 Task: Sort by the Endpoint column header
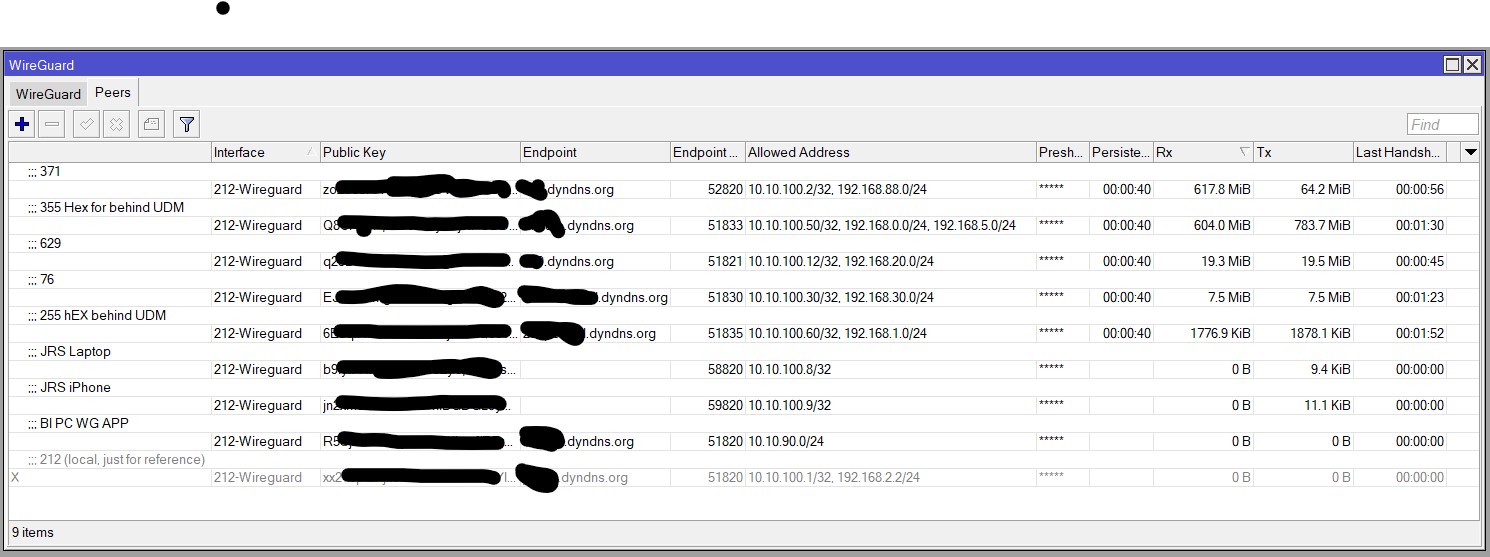(x=595, y=152)
